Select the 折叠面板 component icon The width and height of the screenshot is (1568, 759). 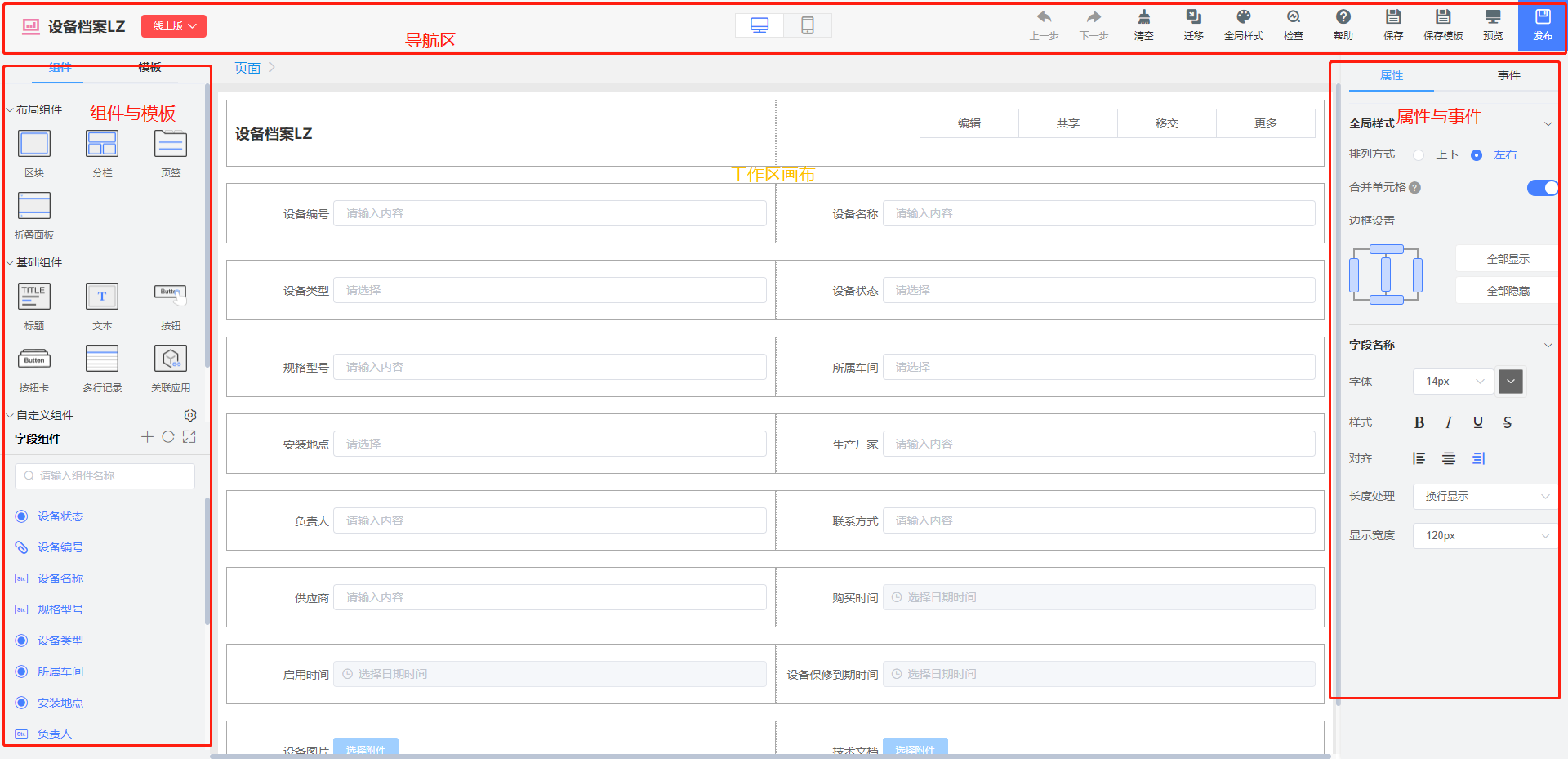tap(34, 206)
